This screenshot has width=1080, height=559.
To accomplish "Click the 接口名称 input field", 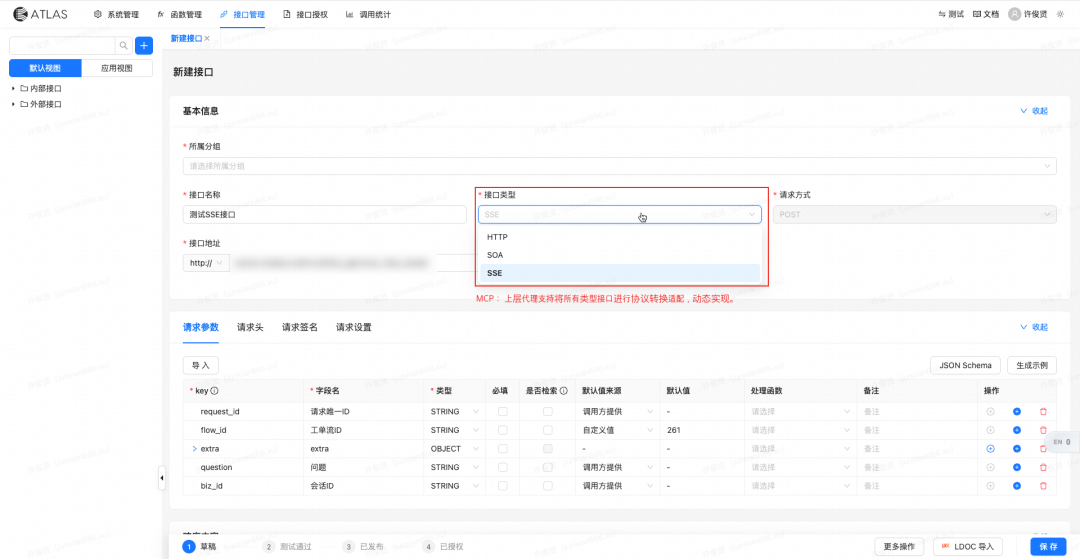I will coord(324,215).
